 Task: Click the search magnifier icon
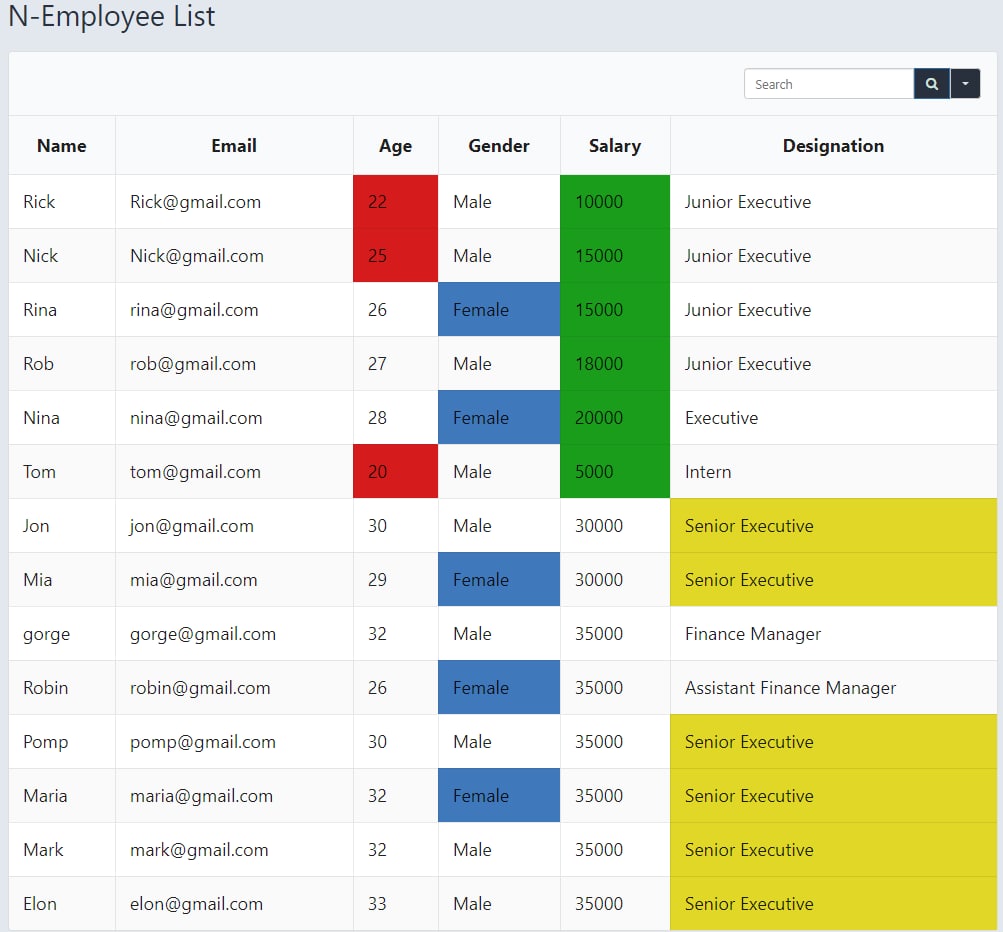click(930, 83)
